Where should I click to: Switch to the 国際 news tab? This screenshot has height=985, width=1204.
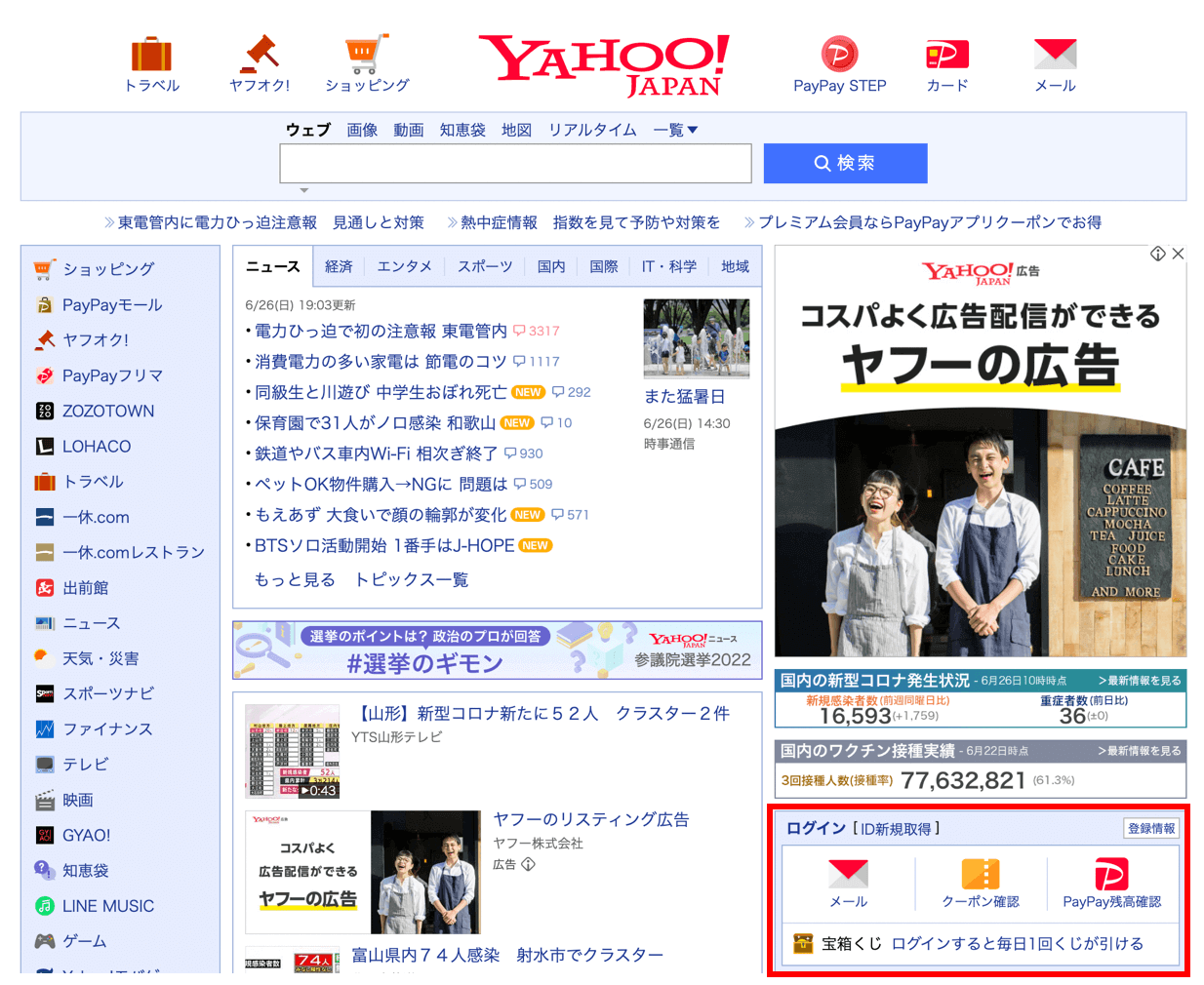click(604, 266)
